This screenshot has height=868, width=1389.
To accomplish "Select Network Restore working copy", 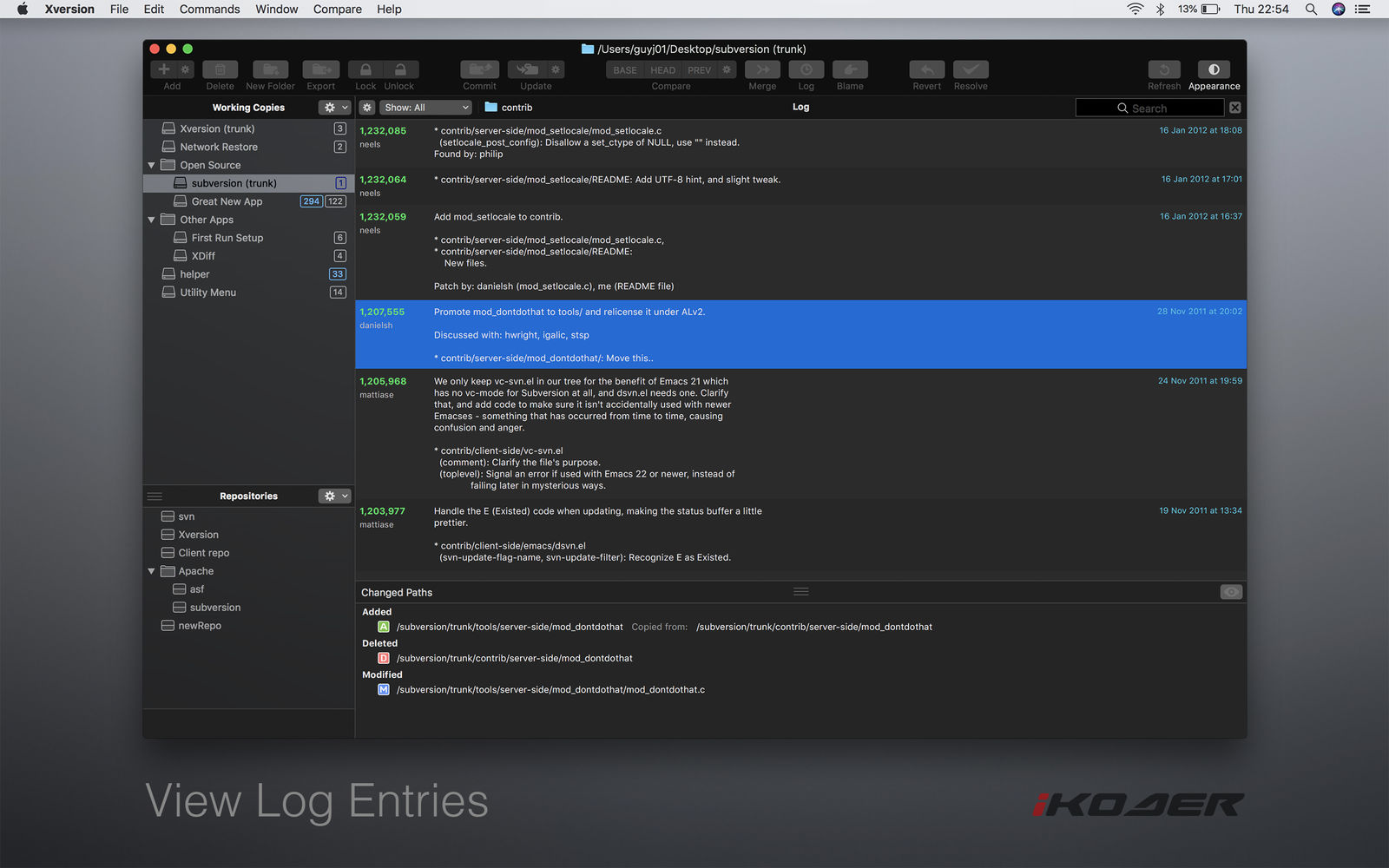I will [x=249, y=147].
